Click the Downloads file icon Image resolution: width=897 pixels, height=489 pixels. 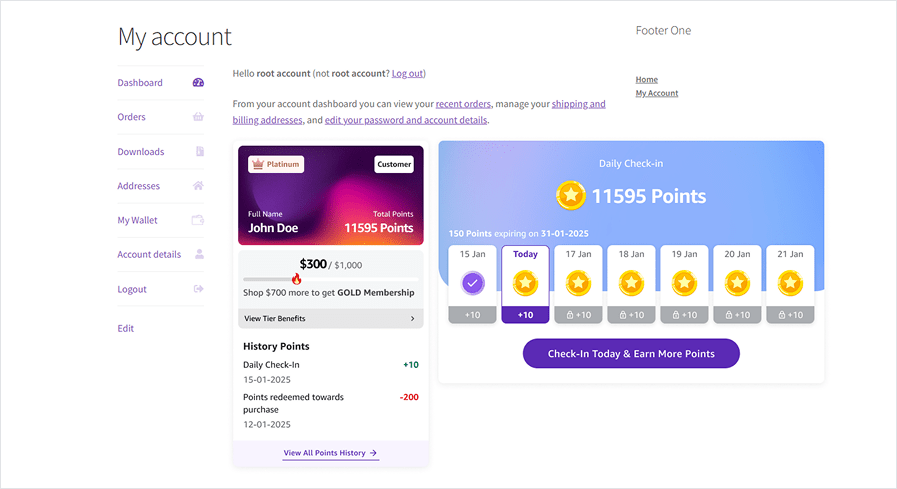(x=199, y=152)
